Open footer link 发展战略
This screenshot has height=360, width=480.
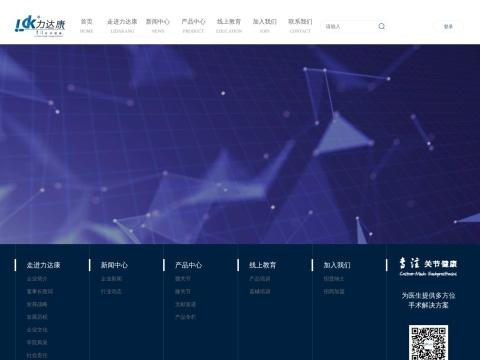point(37,304)
